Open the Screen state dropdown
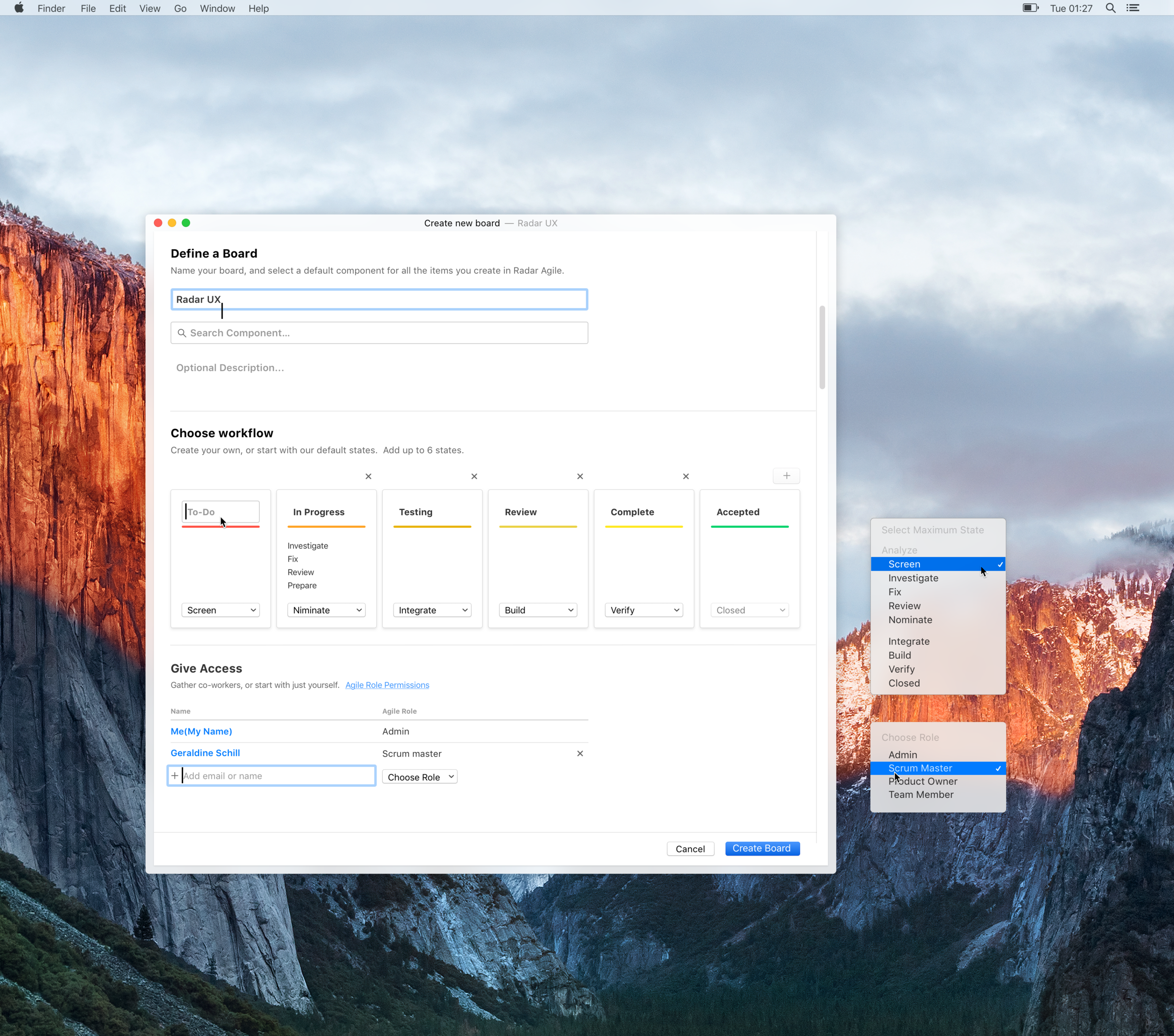 tap(221, 610)
